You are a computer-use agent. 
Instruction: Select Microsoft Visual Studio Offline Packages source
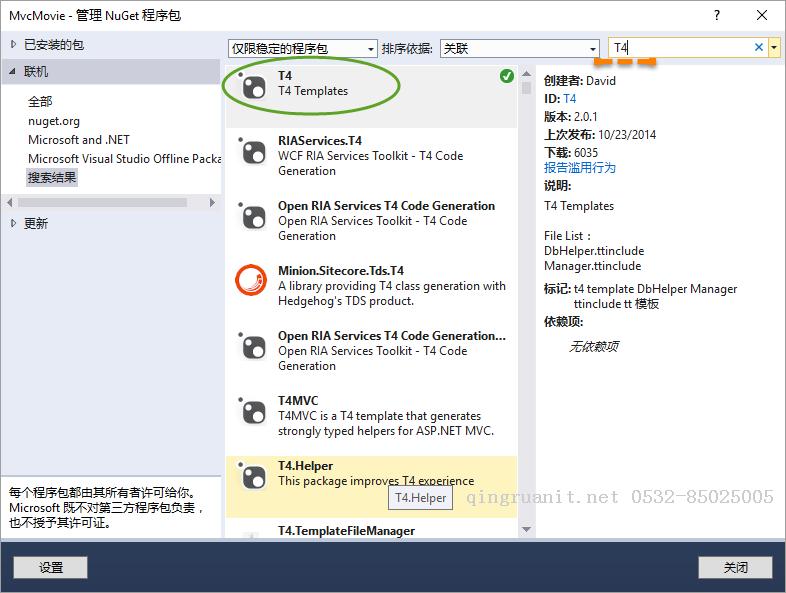(124, 159)
